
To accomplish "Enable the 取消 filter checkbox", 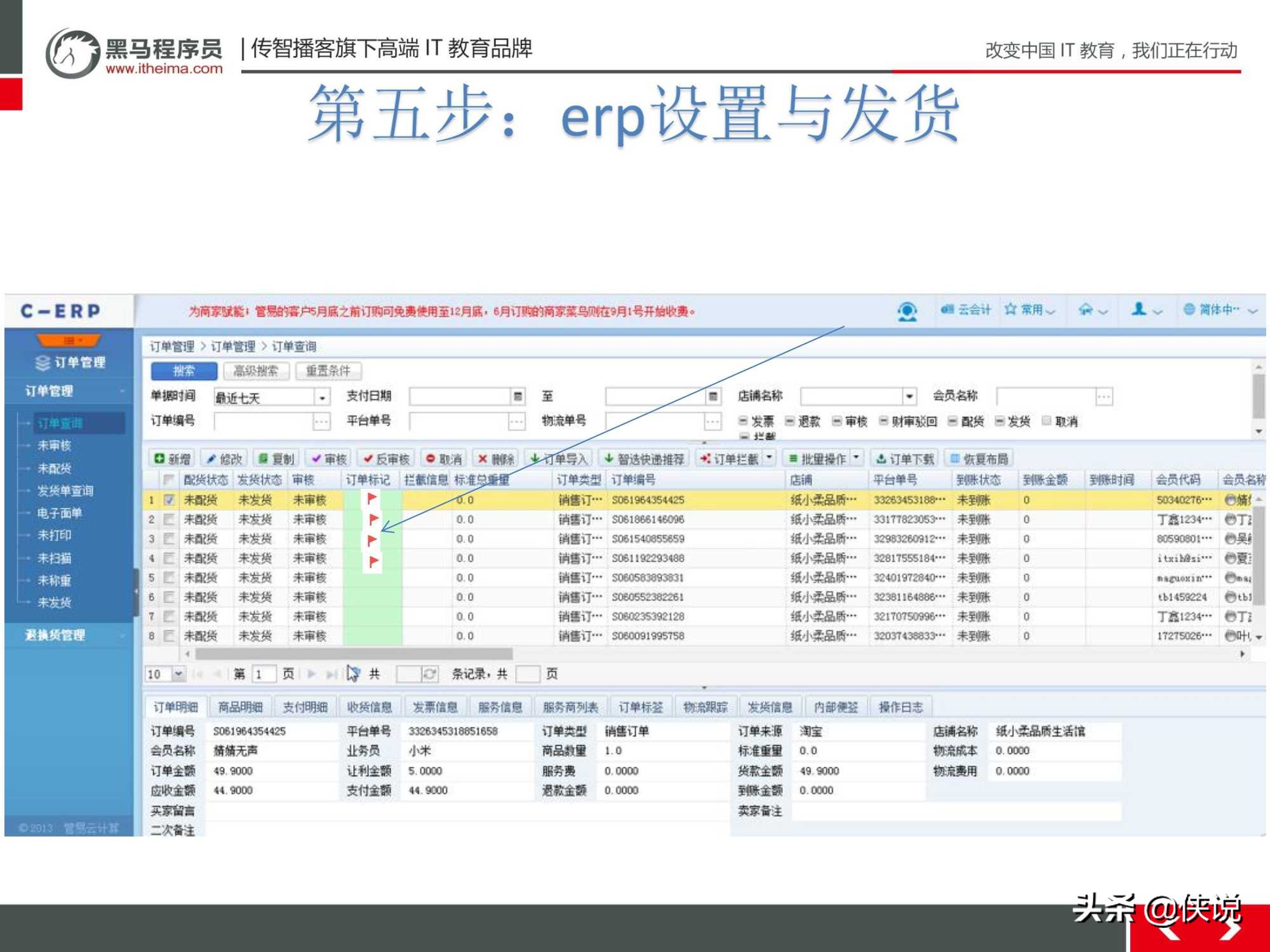I will (1046, 421).
